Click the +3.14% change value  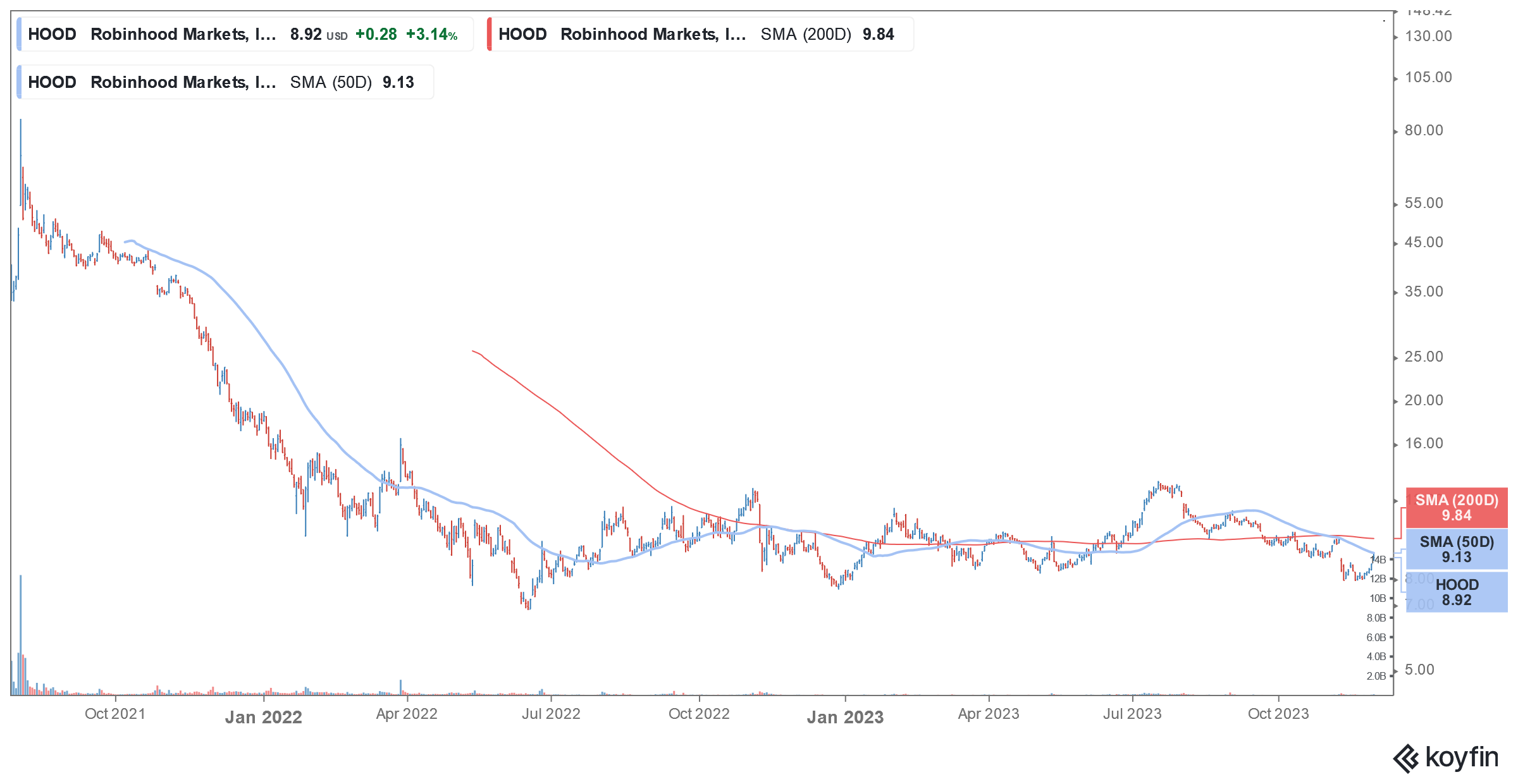click(x=431, y=34)
